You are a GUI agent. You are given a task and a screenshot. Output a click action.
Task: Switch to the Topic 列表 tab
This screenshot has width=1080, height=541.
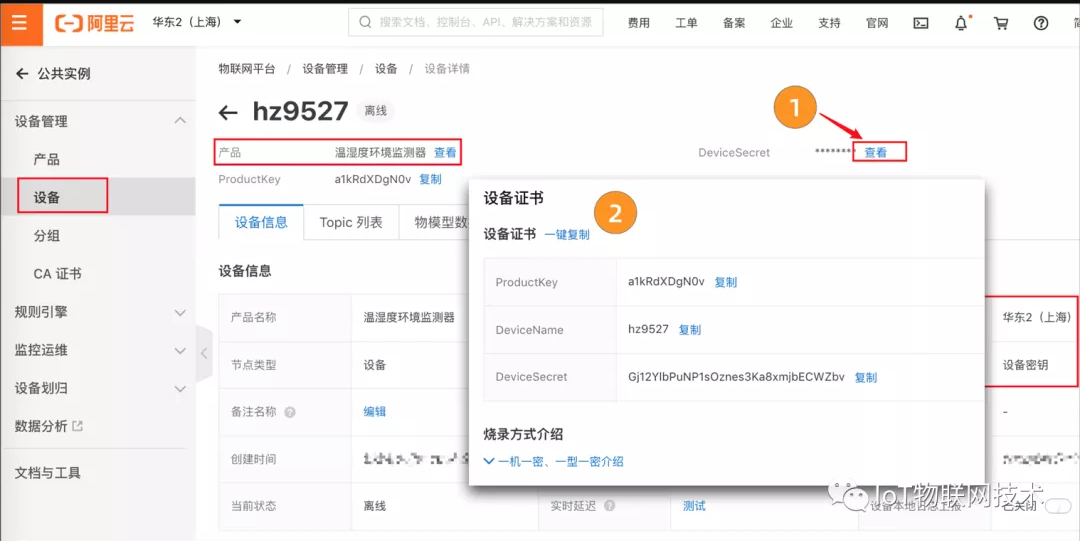click(351, 223)
